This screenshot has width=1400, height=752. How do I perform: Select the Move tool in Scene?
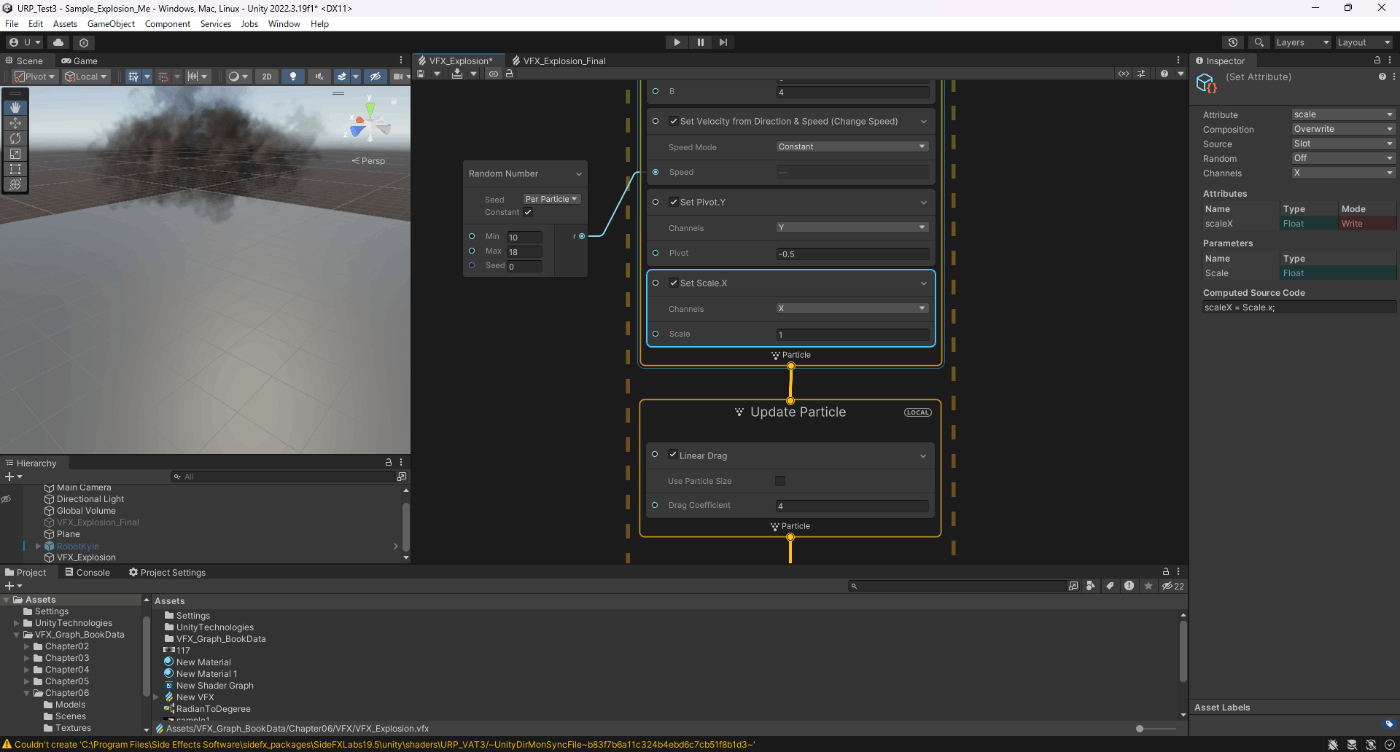[x=15, y=123]
